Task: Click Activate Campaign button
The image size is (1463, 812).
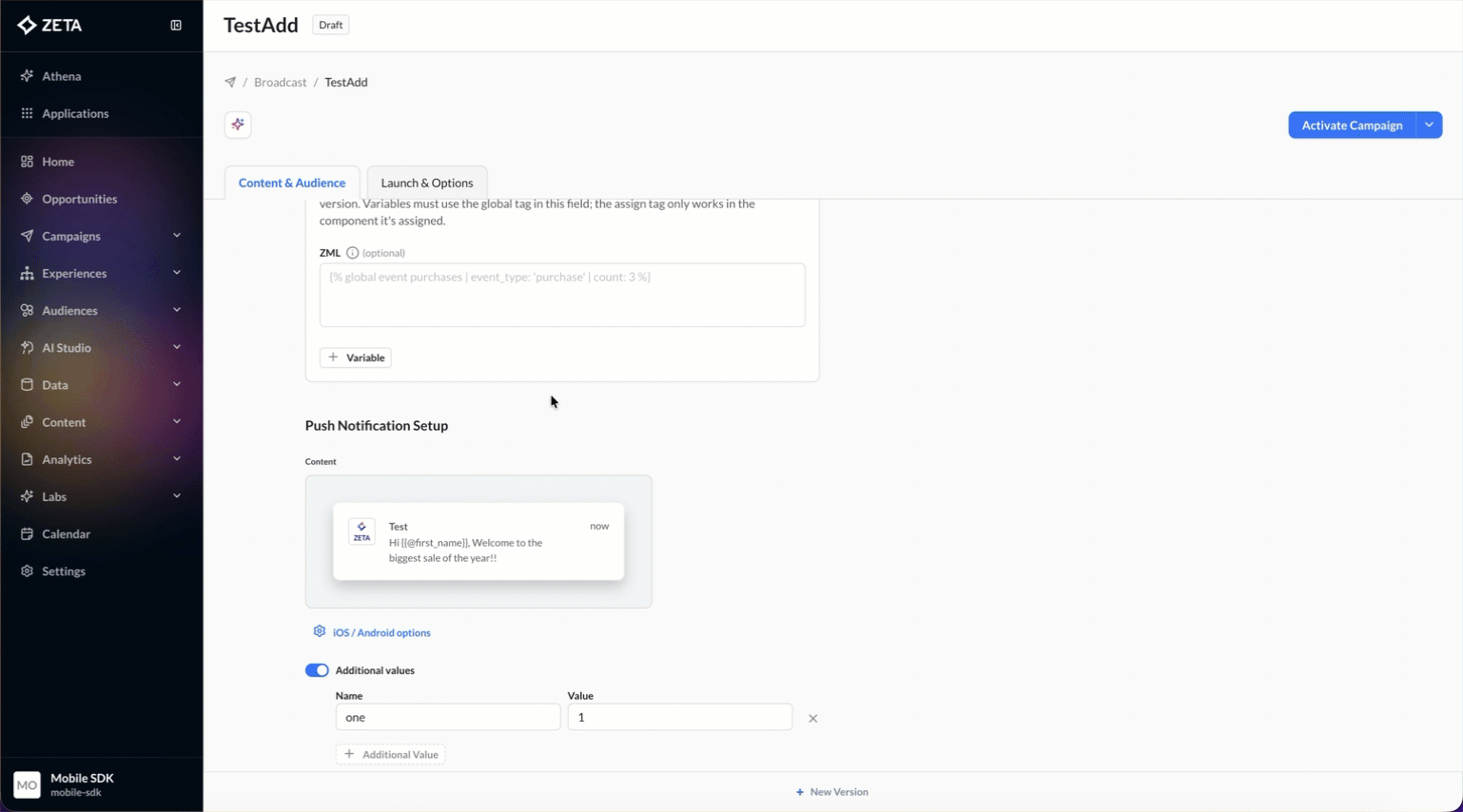Action: pyautogui.click(x=1352, y=125)
